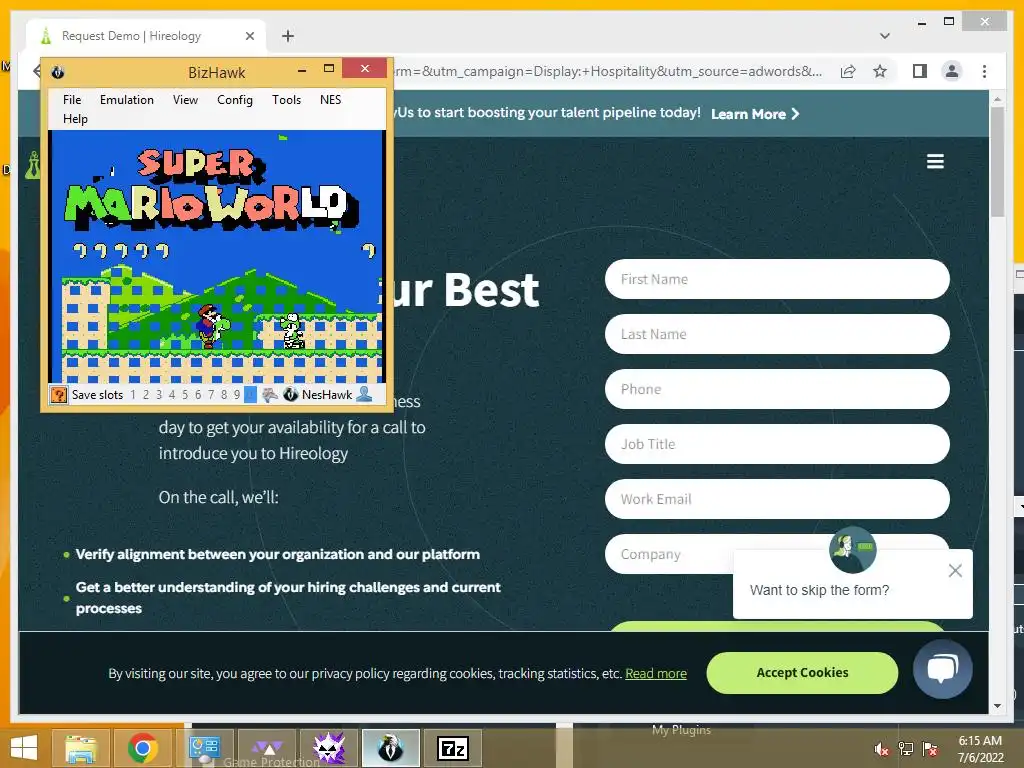Click the Last Name field

[777, 334]
